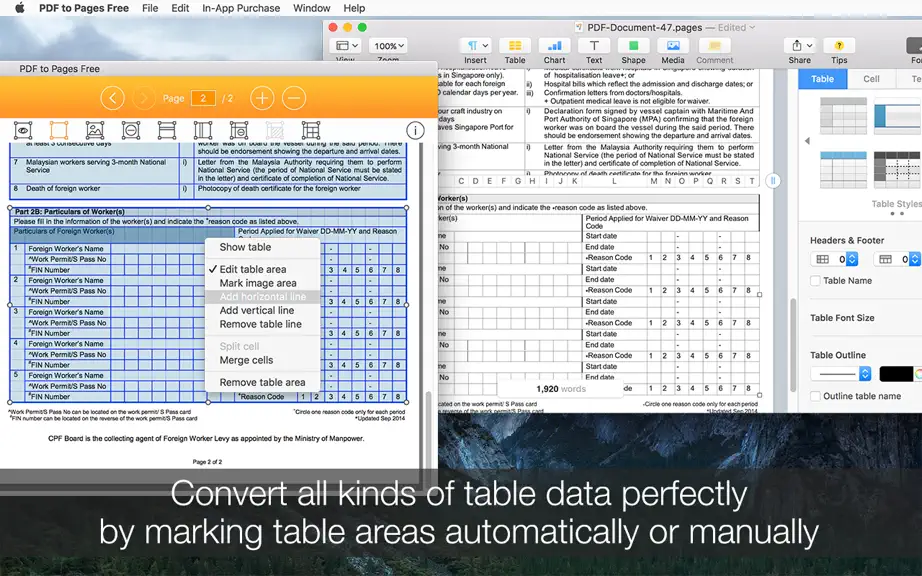Select the remove table area tool

(131, 130)
